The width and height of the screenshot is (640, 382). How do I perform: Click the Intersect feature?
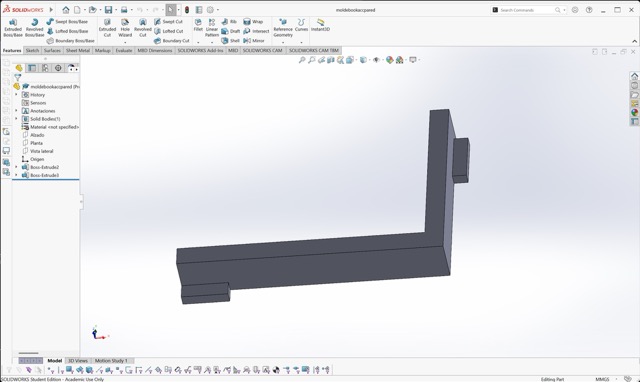[x=256, y=31]
